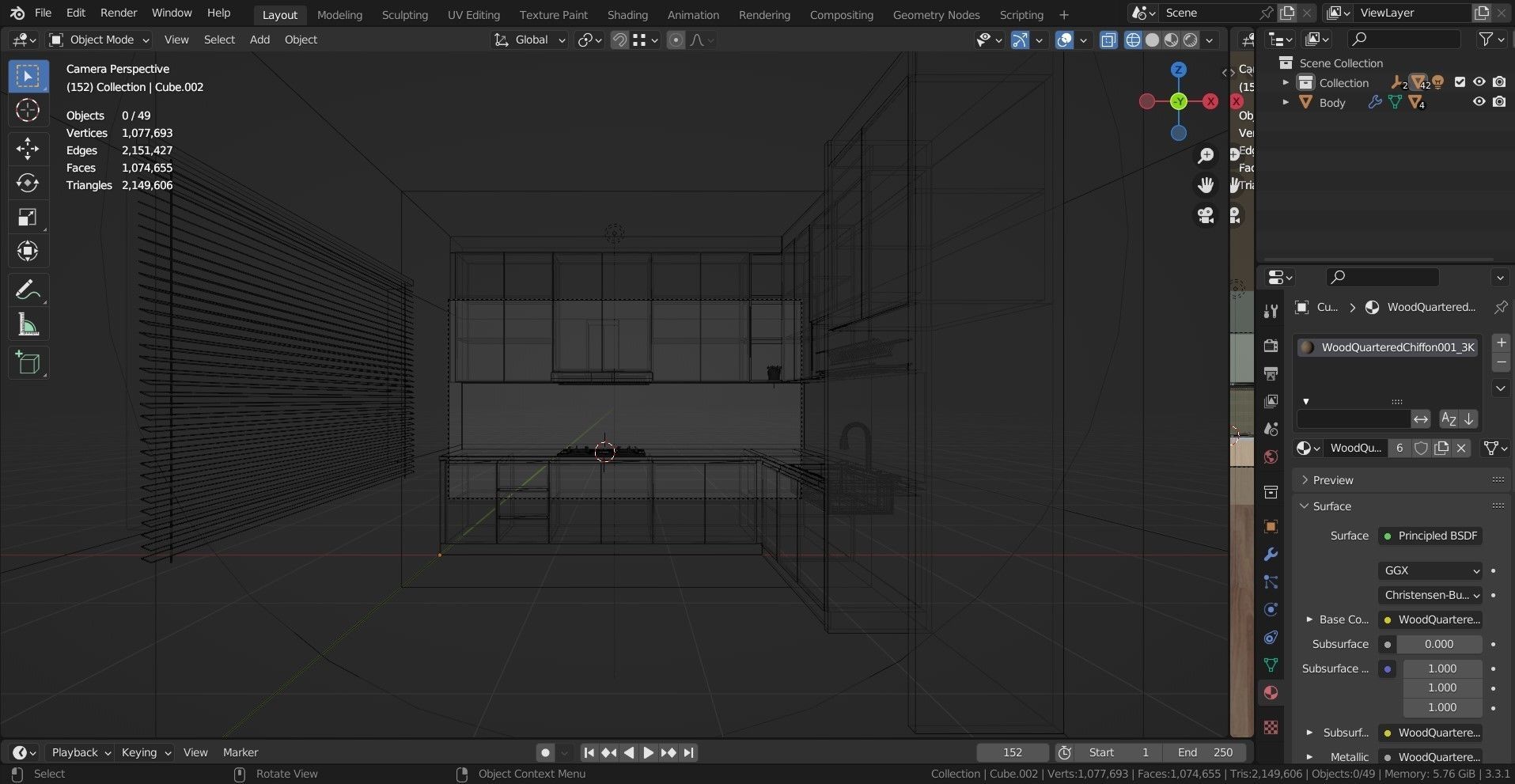Open the Christensen-Burley subsurface method dropdown
Viewport: 1515px width, 784px height.
pyautogui.click(x=1430, y=595)
